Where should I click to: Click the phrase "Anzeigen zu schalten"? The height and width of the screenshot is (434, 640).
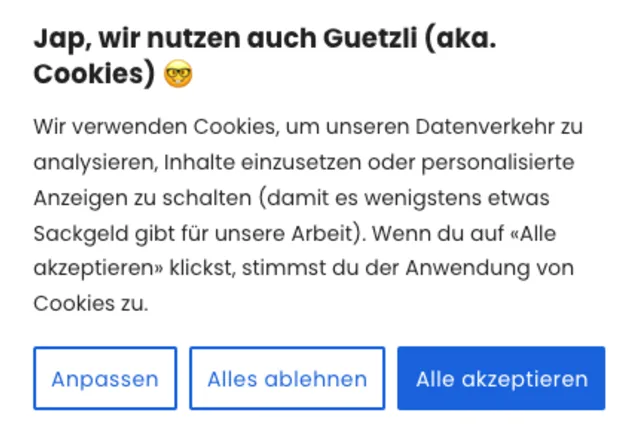coord(143,198)
